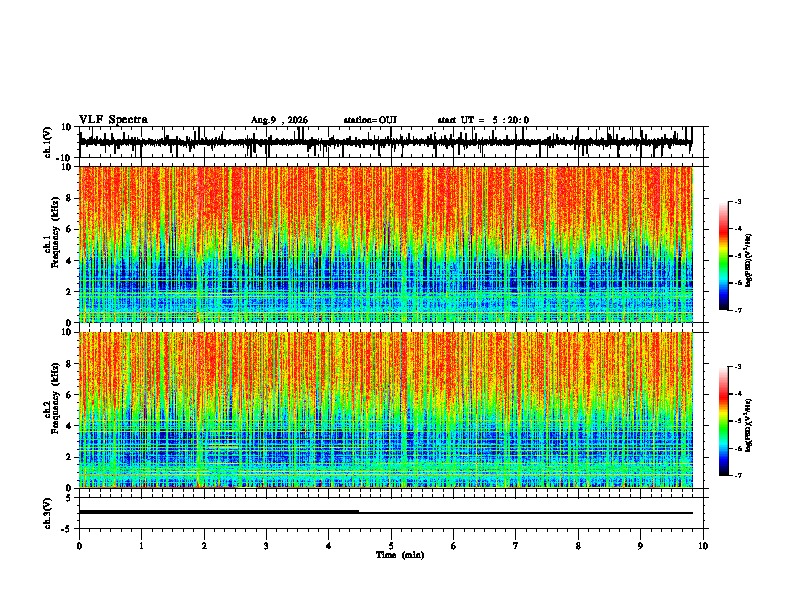Click the "8" kHz tick on ch.2 frequency axis
Screen dimensions: 792x612
(x=70, y=364)
